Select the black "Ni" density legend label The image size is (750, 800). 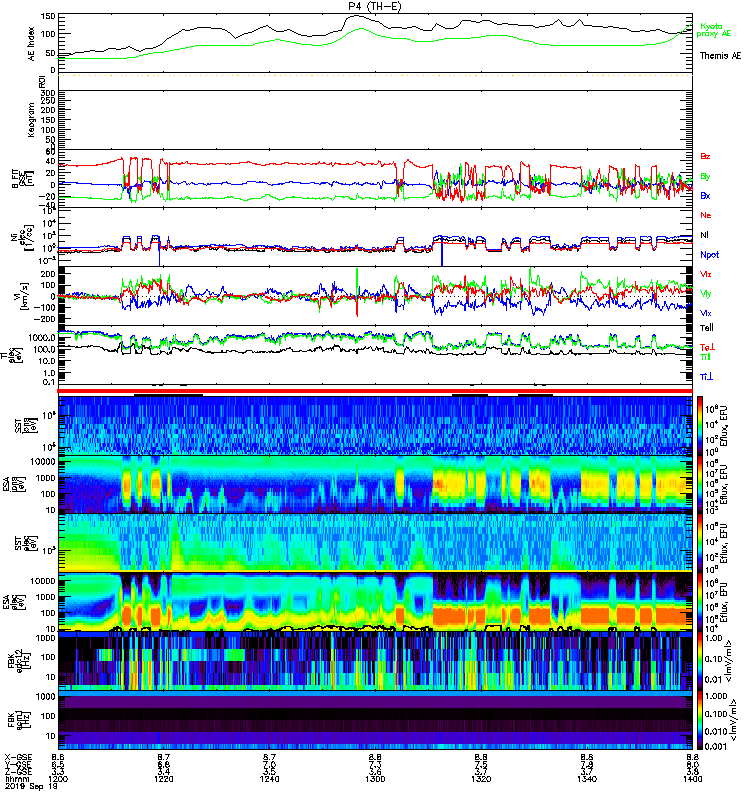pos(705,235)
